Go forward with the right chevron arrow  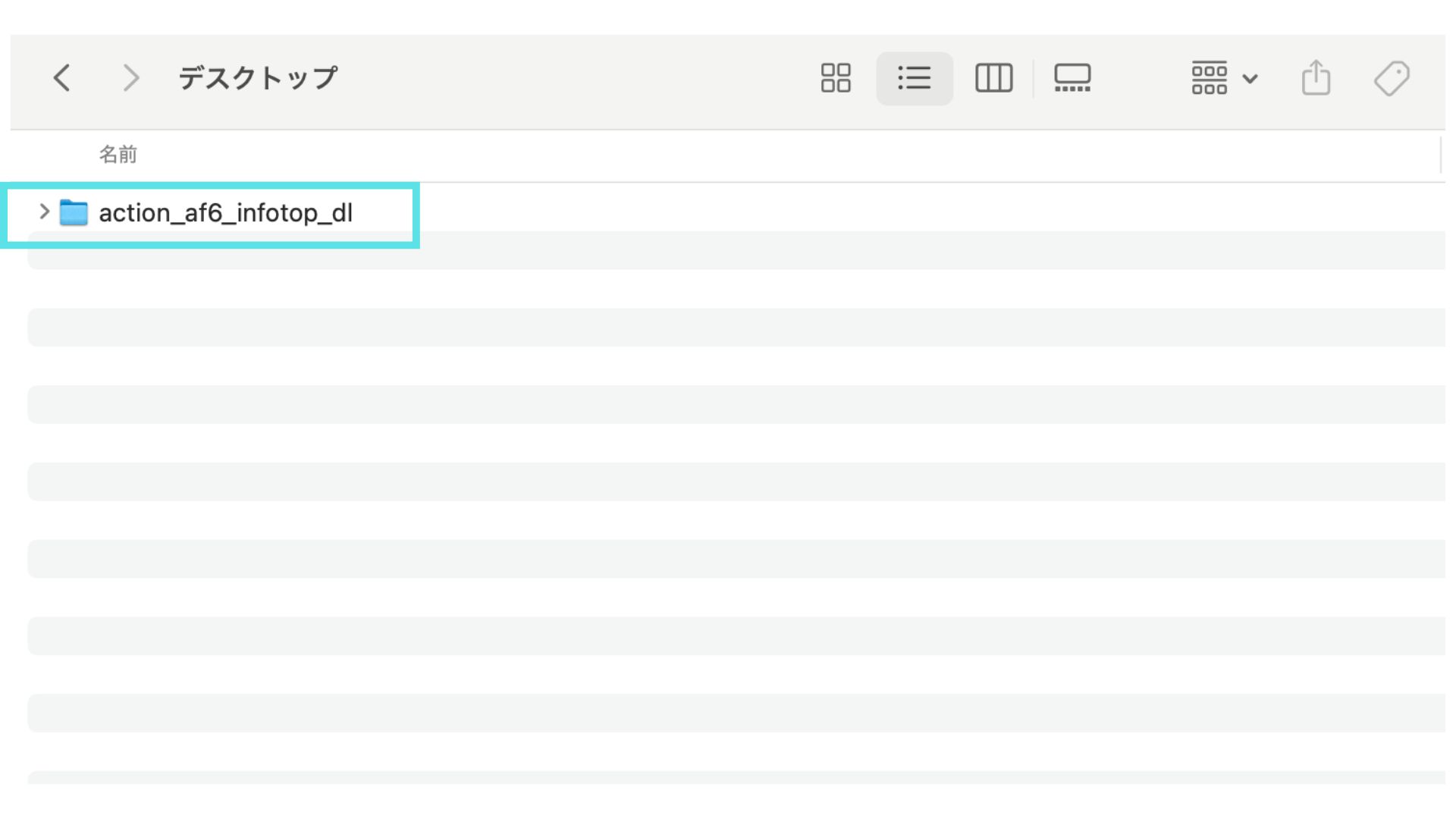(x=131, y=77)
